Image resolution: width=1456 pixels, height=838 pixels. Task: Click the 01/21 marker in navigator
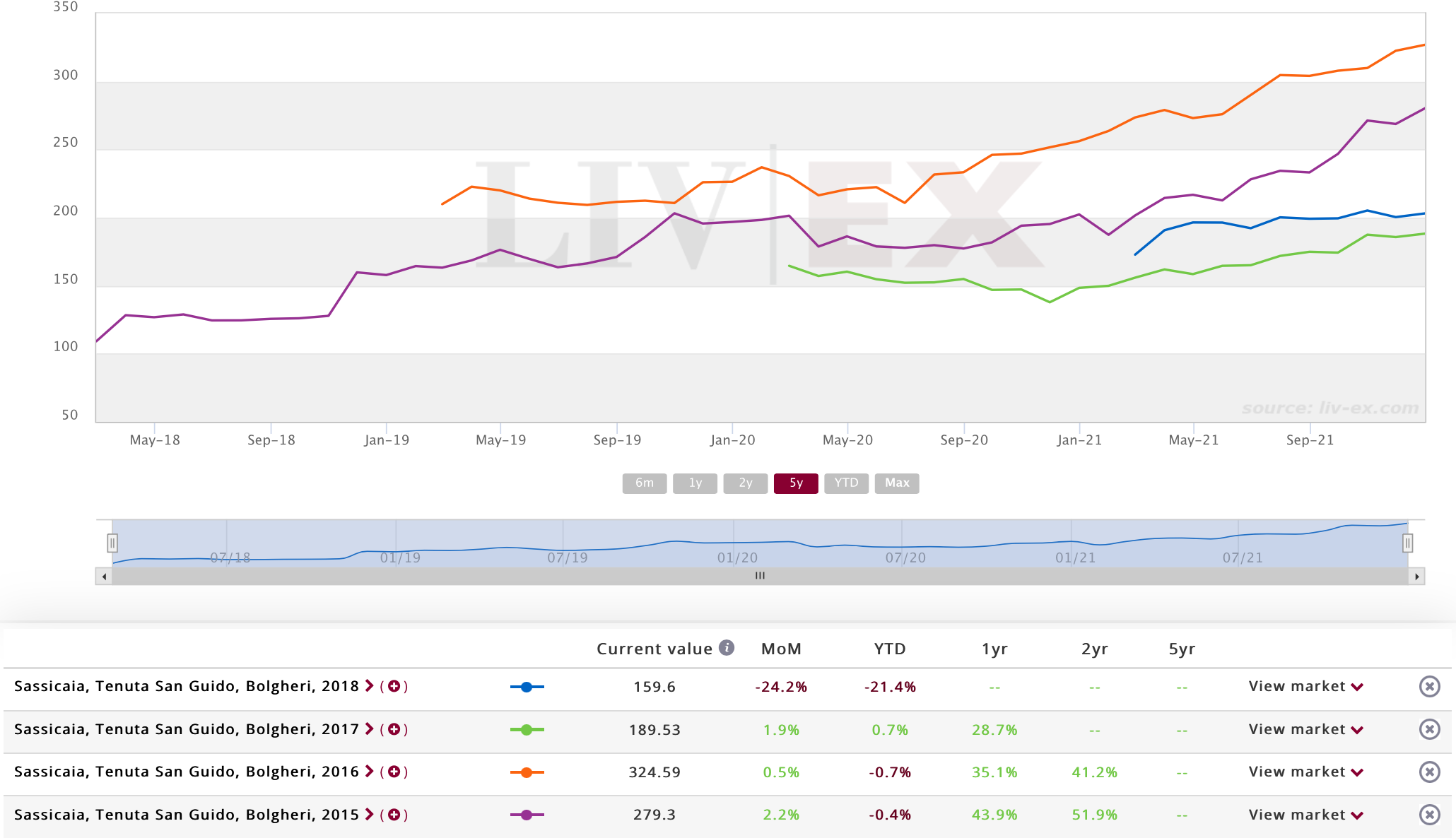[1076, 557]
